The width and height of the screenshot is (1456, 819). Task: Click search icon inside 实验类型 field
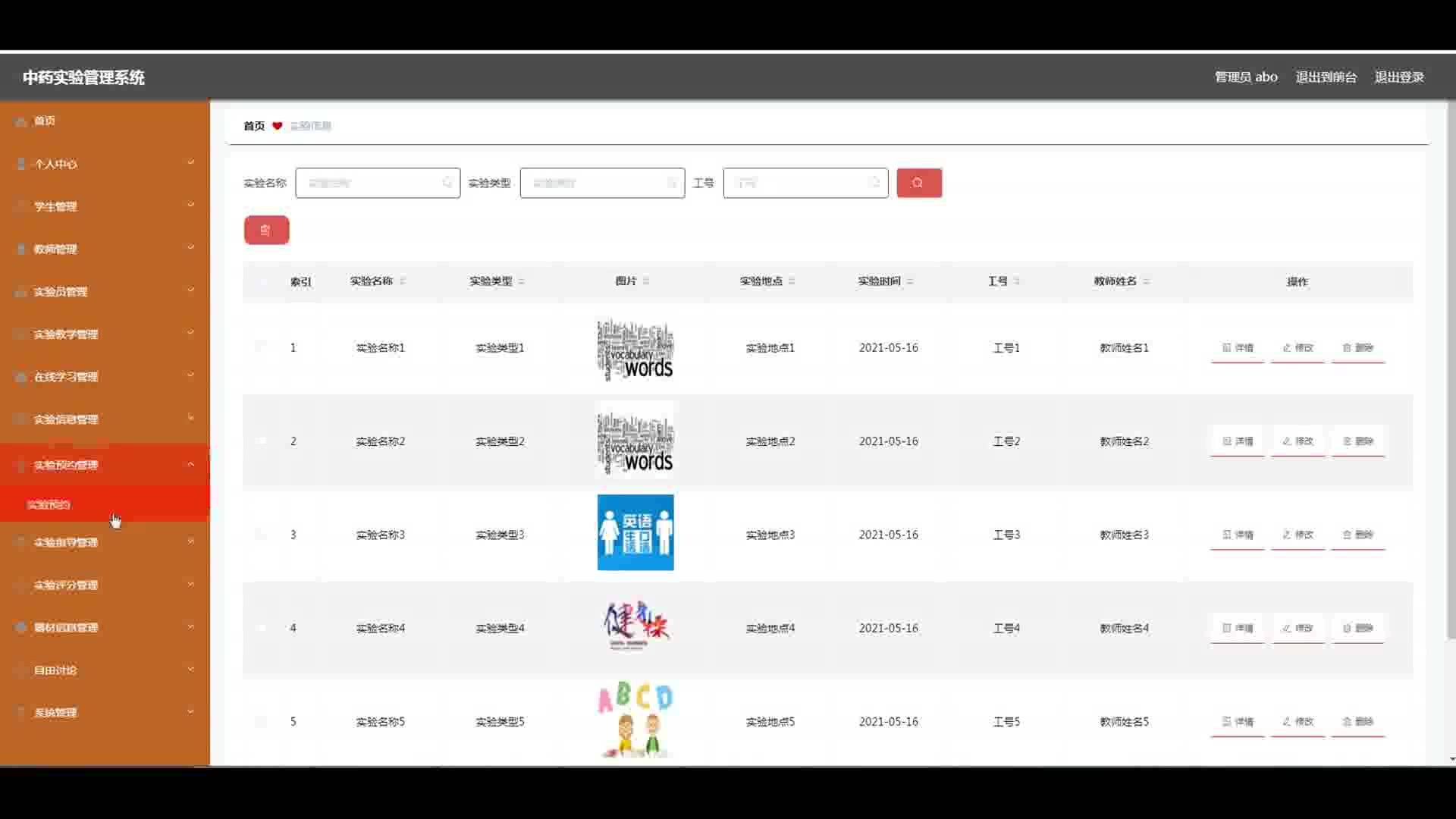[x=672, y=183]
